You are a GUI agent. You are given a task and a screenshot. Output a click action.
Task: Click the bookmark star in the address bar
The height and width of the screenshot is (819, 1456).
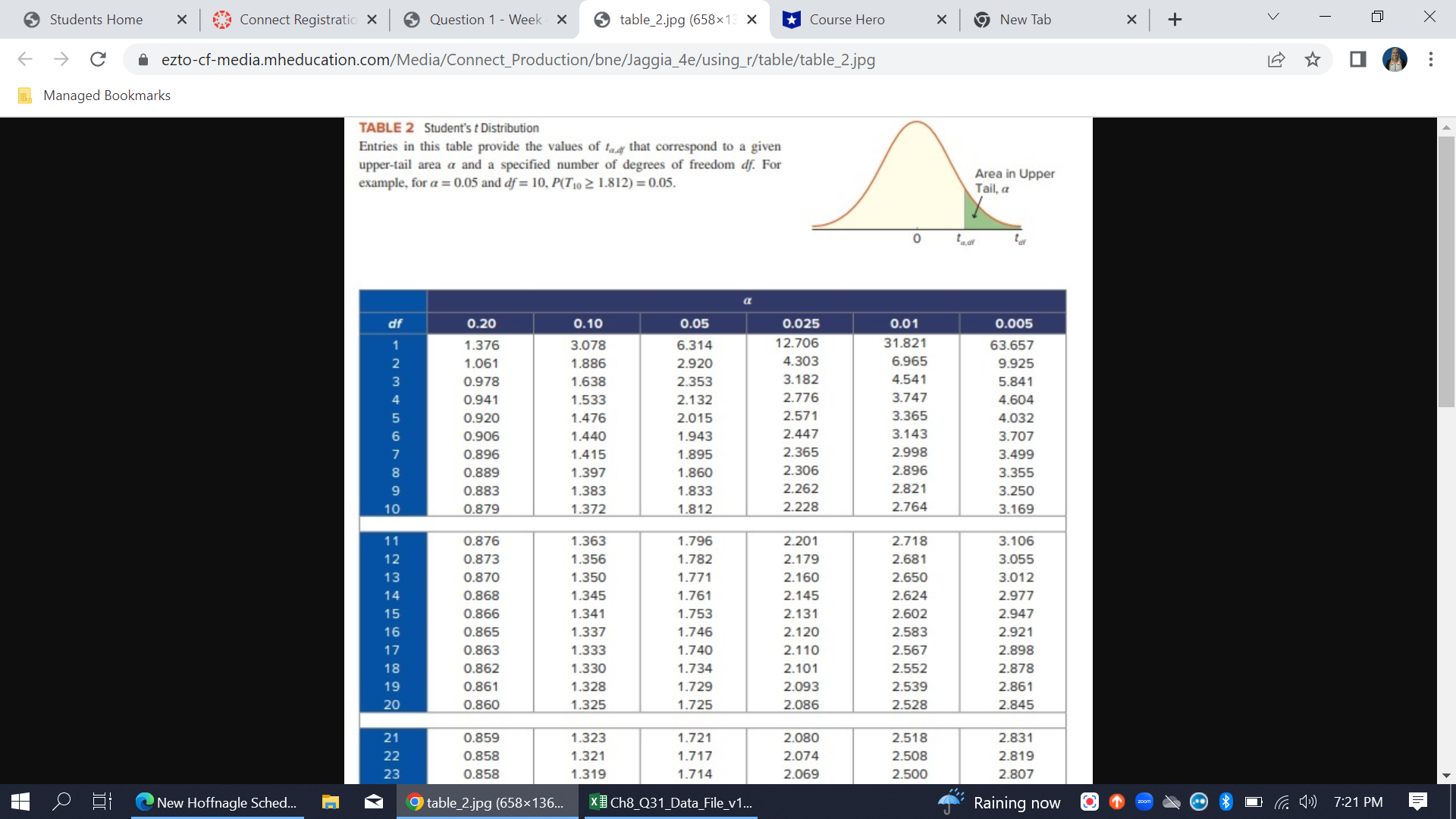1313,59
